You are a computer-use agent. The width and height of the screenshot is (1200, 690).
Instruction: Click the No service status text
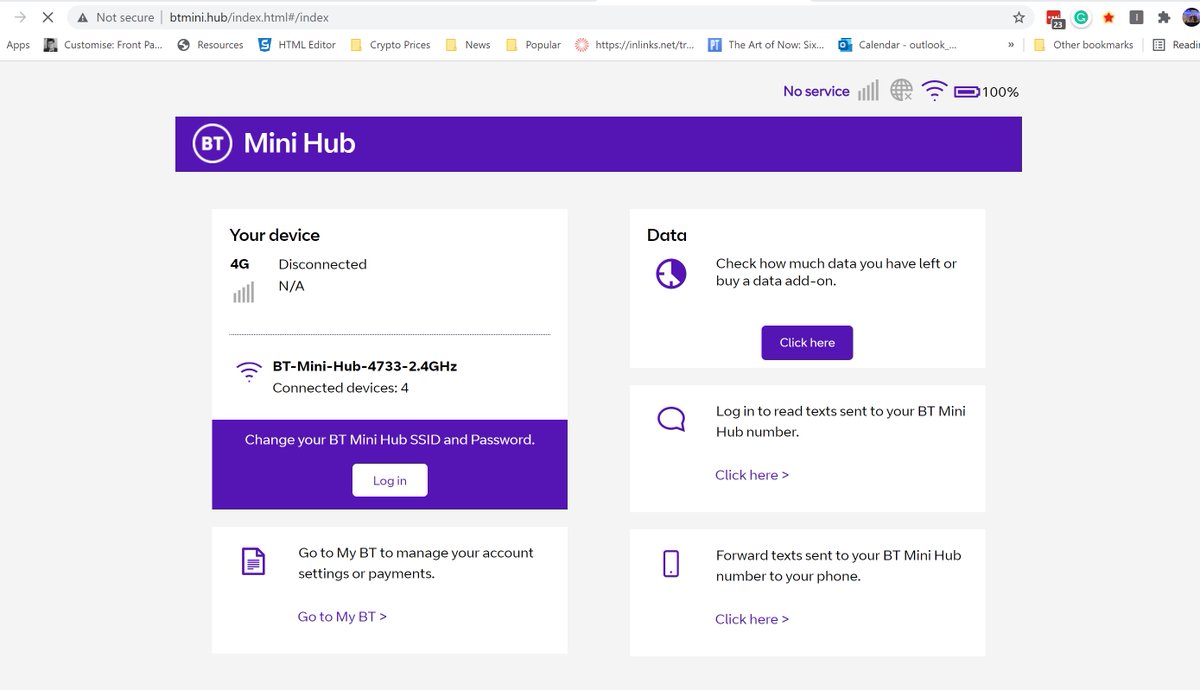(x=816, y=91)
